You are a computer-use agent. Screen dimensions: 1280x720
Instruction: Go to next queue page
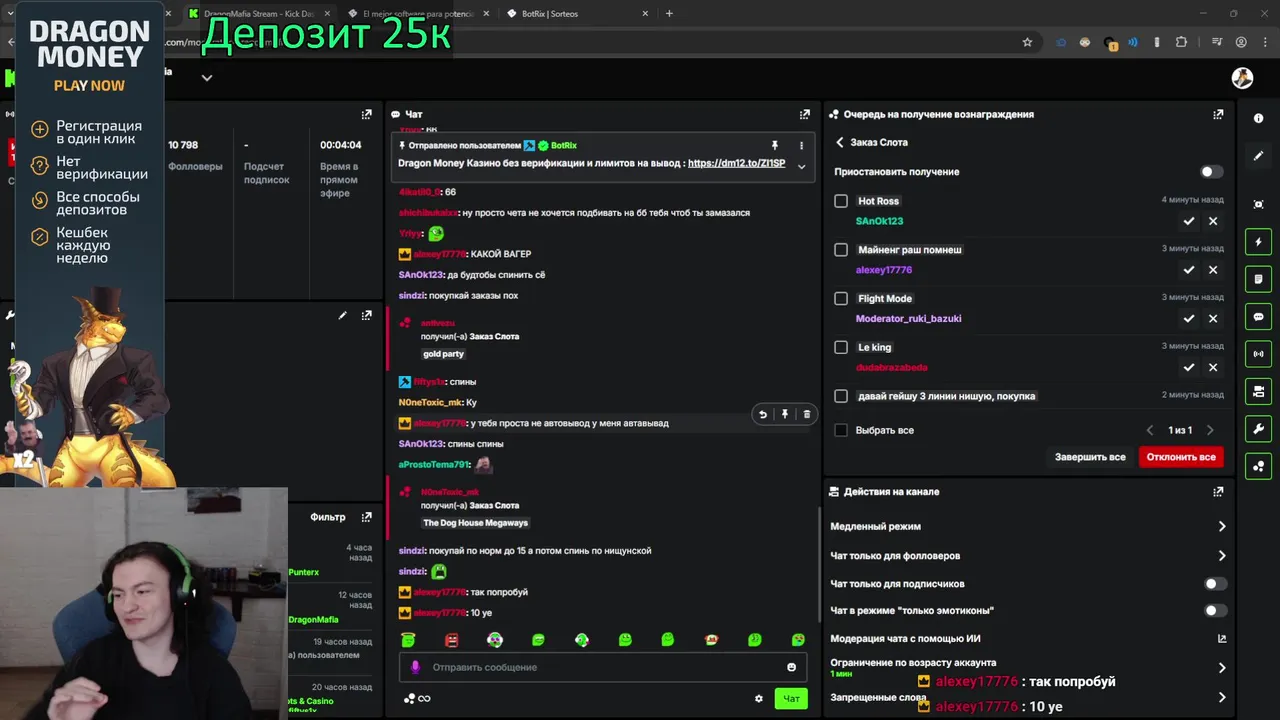point(1210,430)
